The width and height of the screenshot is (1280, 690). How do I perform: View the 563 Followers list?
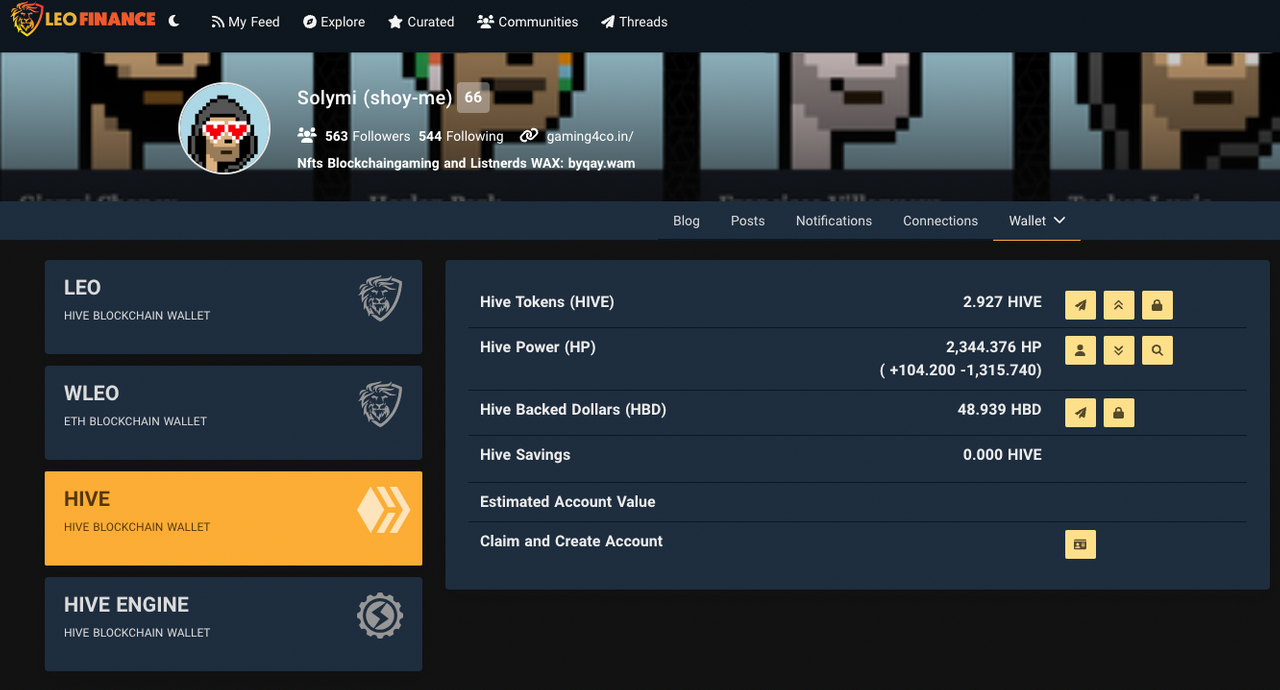(367, 136)
